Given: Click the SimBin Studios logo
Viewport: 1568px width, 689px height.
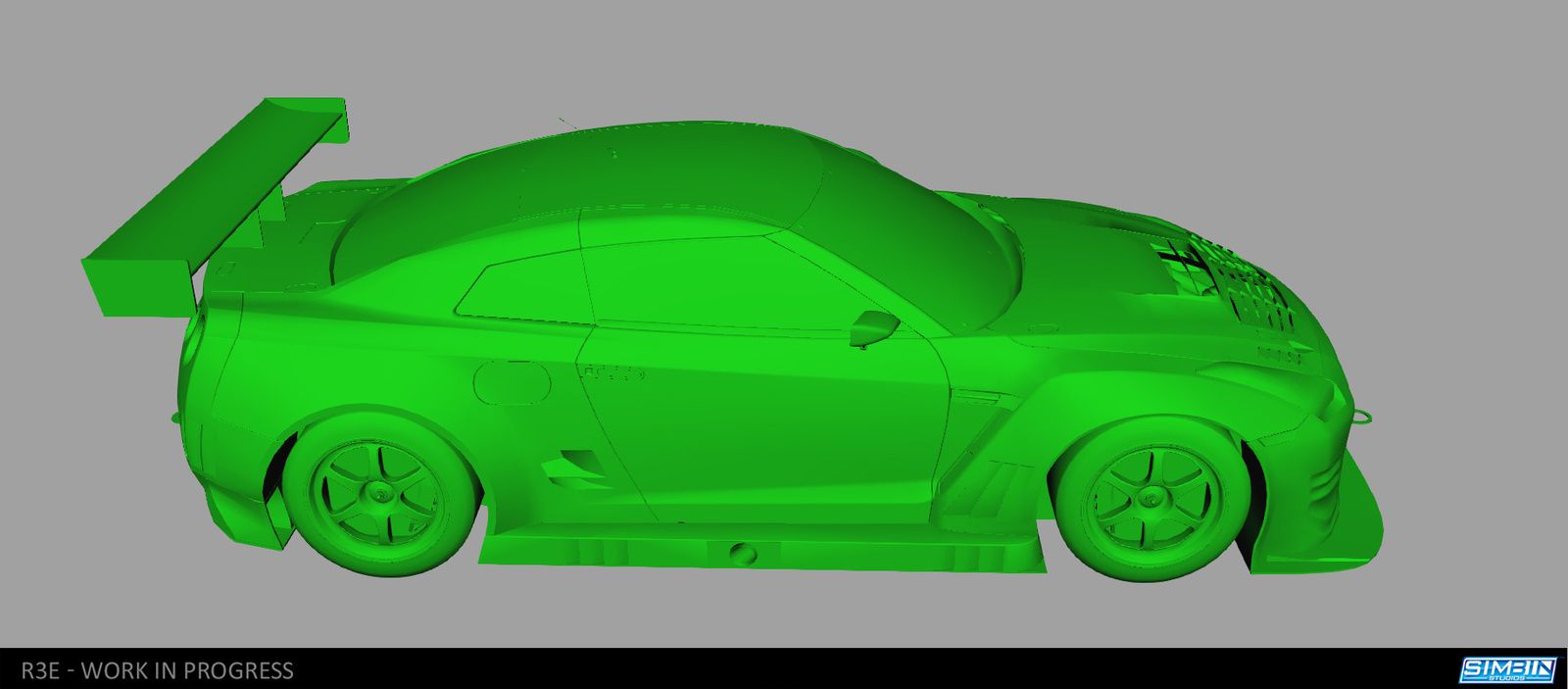Looking at the screenshot, I should [x=1507, y=669].
